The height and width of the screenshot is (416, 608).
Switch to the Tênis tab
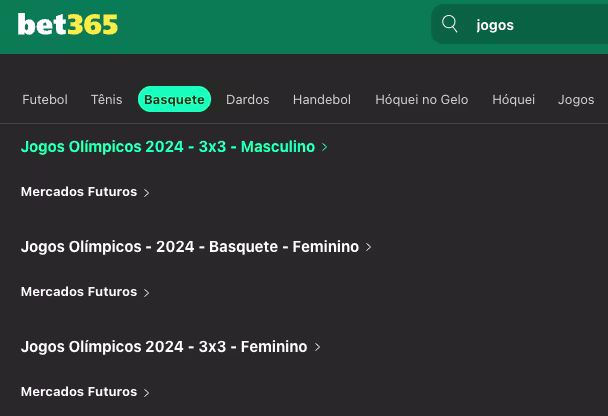tap(107, 100)
